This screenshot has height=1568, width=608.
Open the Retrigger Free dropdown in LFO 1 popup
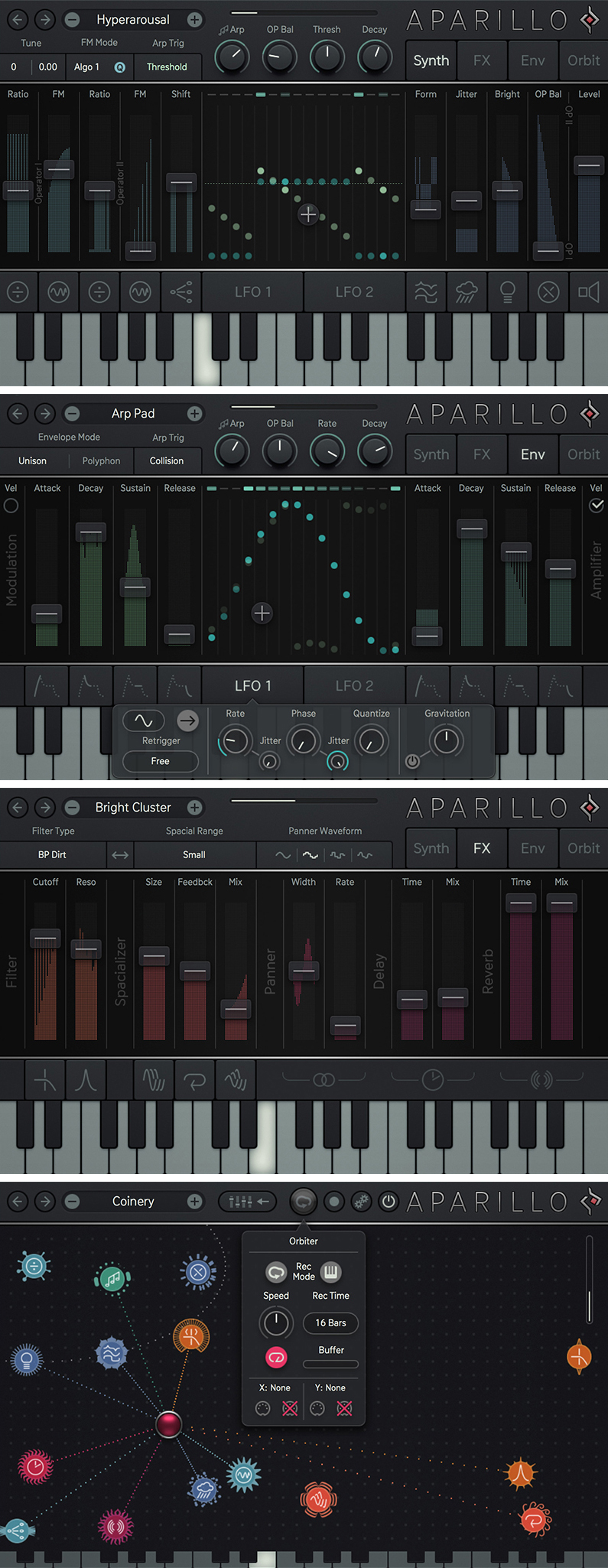160,761
